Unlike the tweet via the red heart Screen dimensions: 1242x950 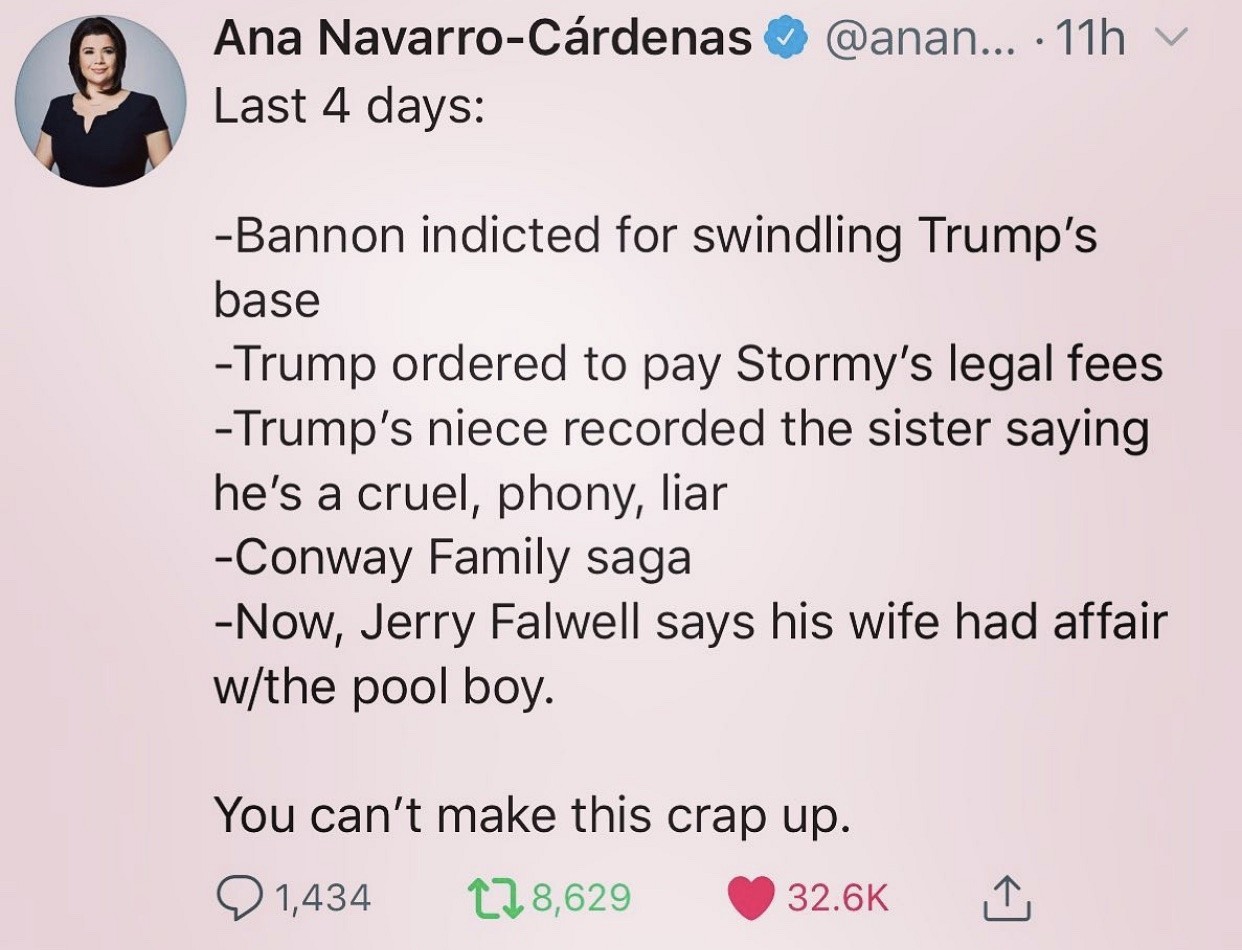753,895
